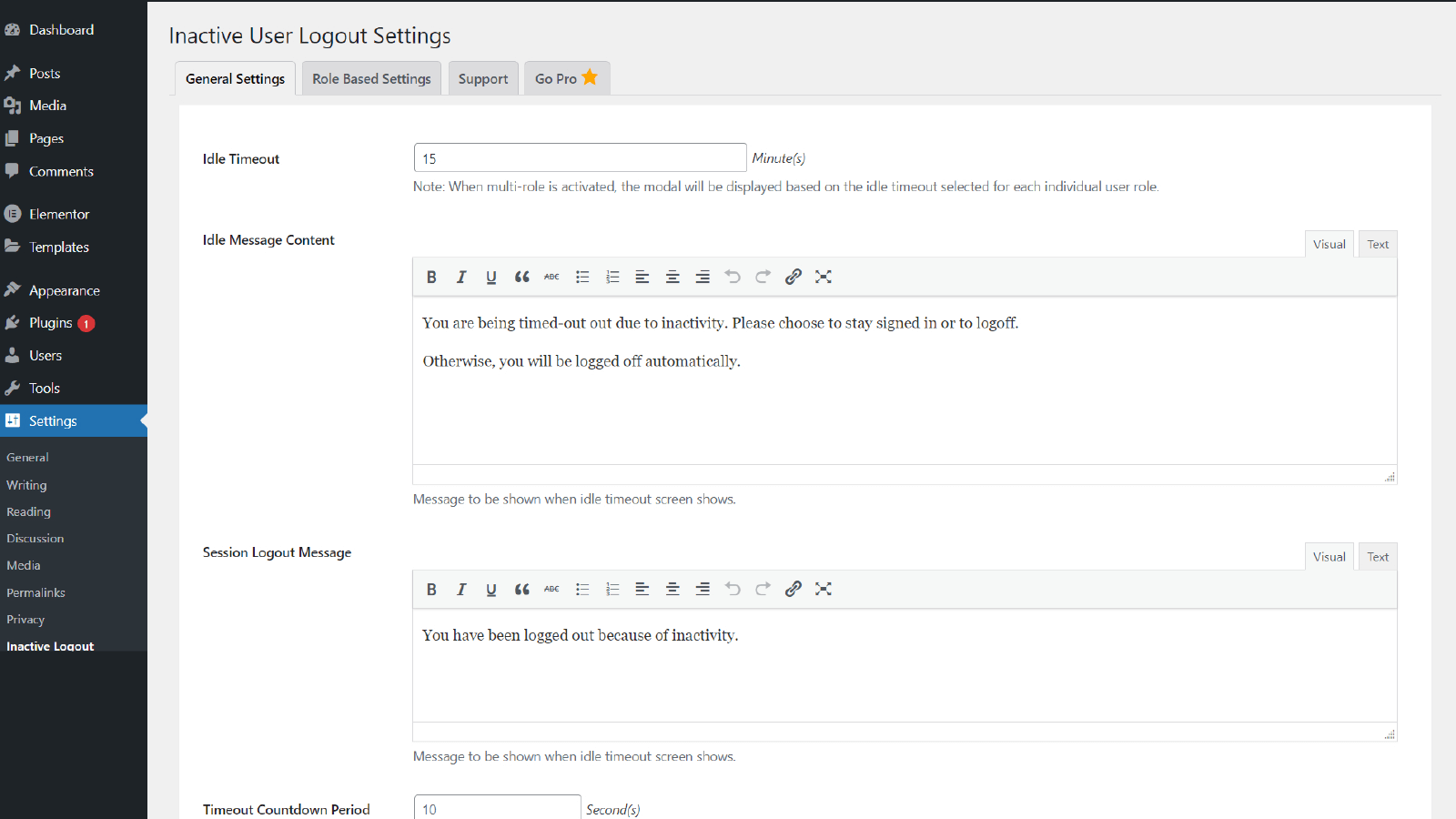1456x819 pixels.
Task: Open Appearance in the admin sidebar
Action: point(74,290)
